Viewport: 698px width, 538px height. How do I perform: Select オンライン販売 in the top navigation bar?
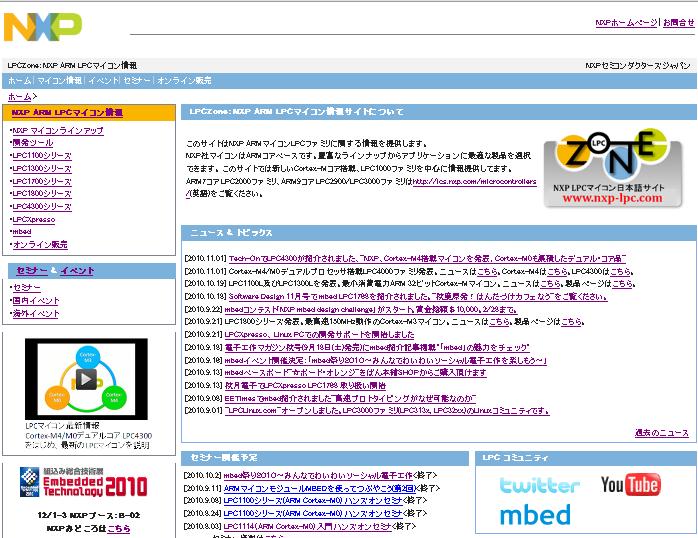[184, 80]
